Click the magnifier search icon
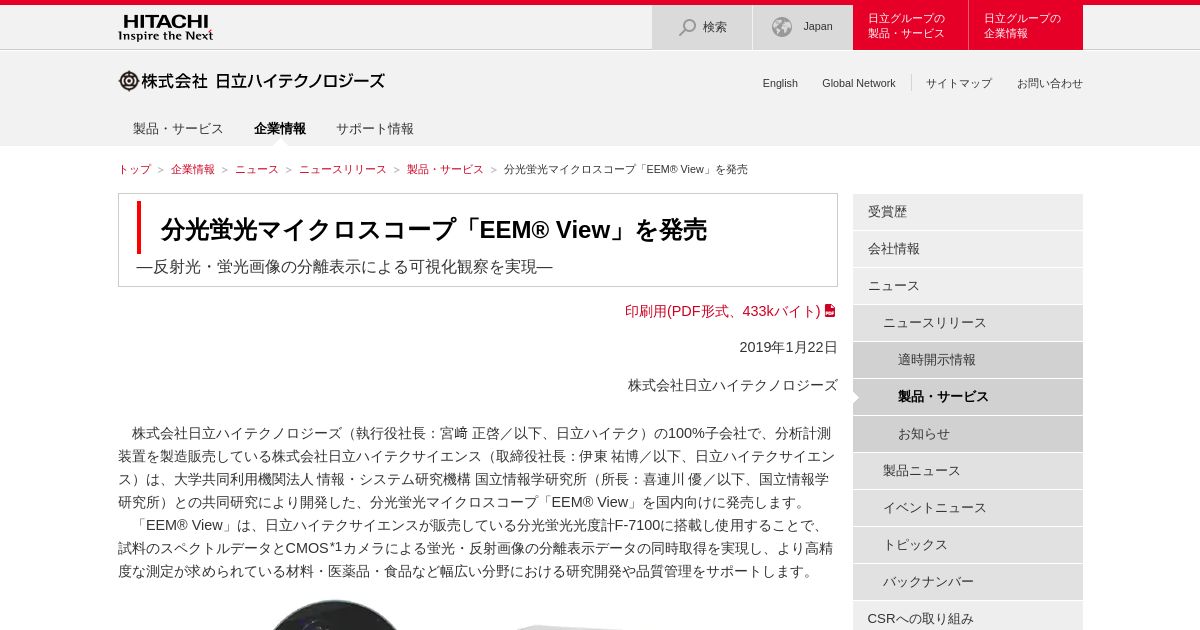 click(x=687, y=27)
